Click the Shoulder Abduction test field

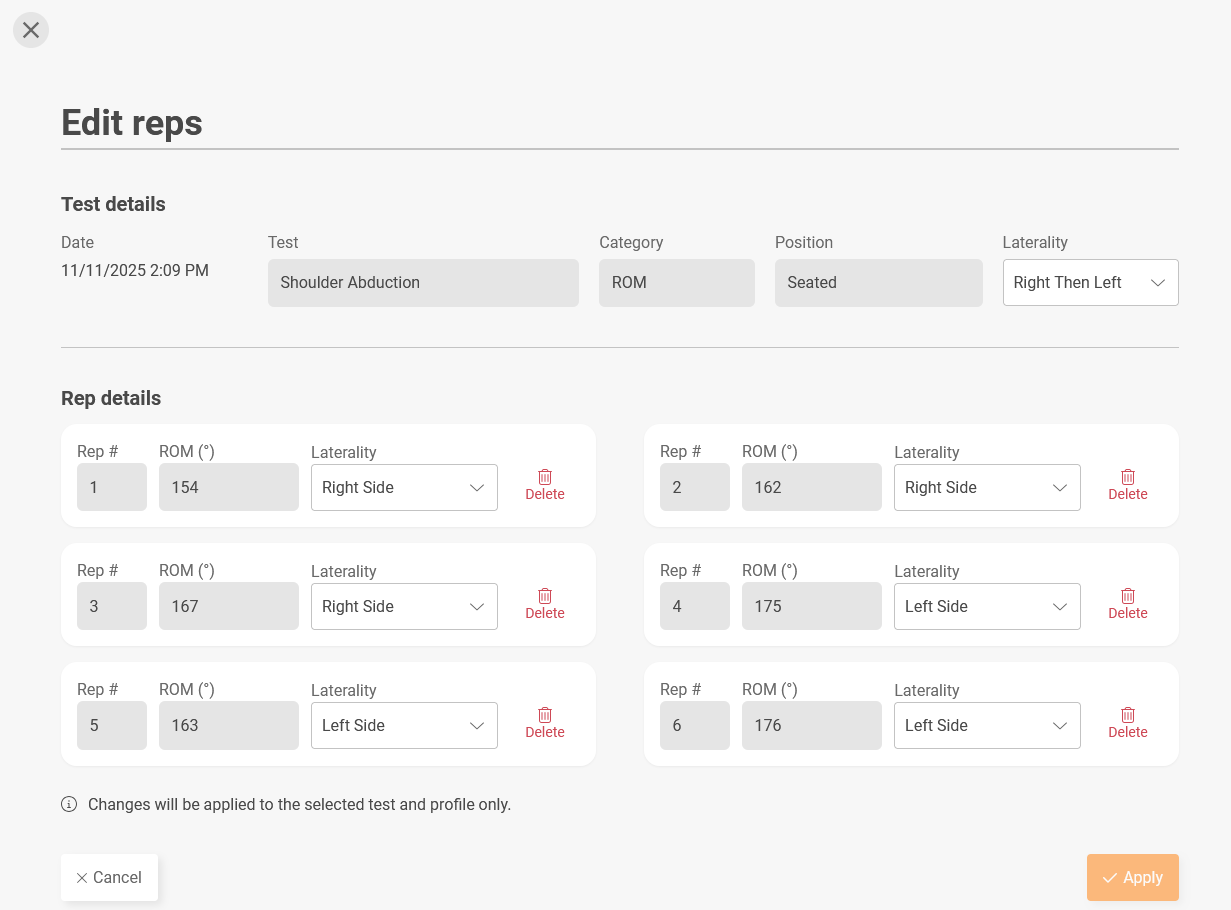(423, 282)
